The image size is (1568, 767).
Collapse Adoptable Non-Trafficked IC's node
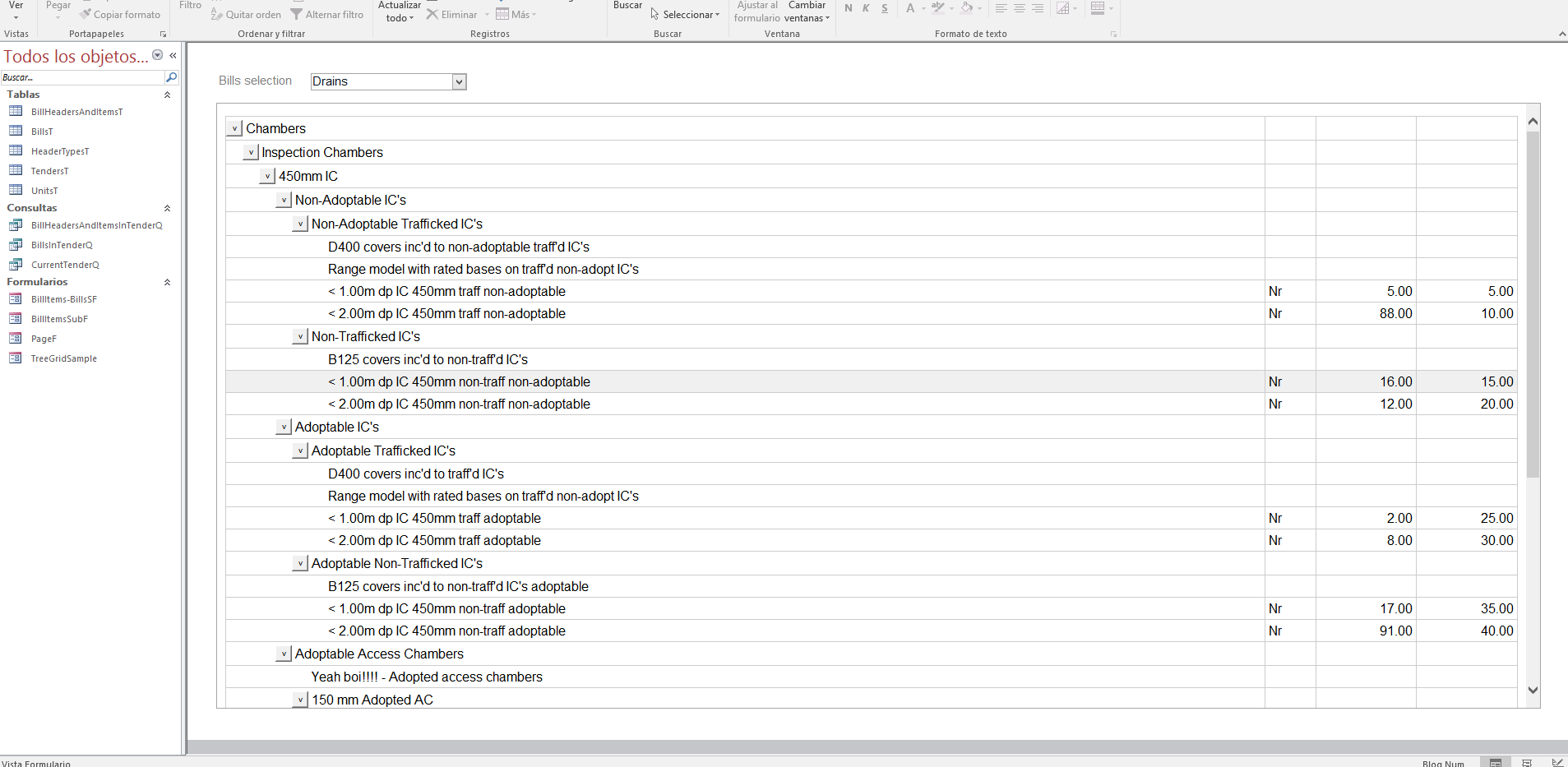(300, 564)
